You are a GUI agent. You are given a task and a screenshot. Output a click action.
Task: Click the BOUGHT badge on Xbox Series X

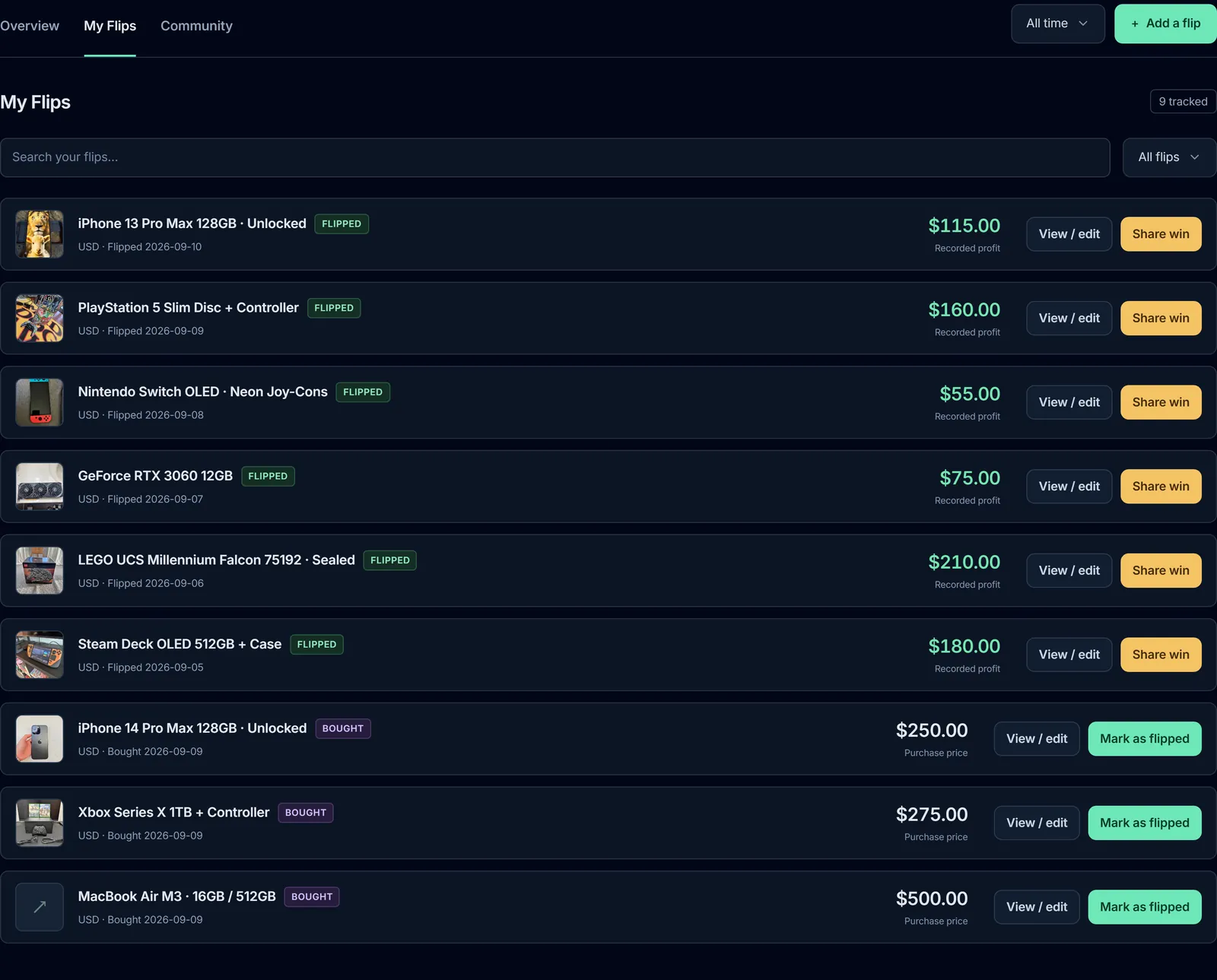point(306,813)
